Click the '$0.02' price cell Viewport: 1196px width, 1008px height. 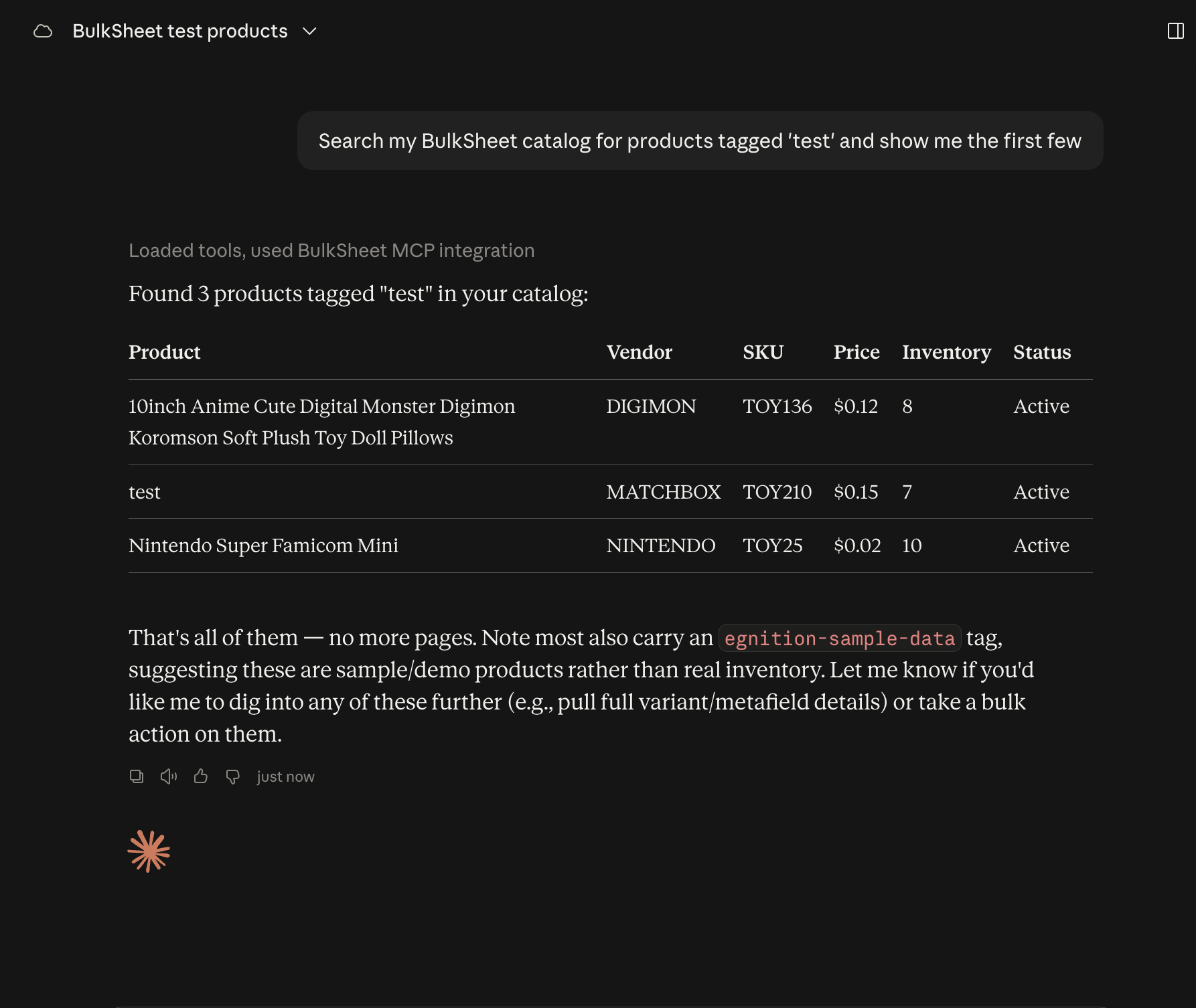[x=857, y=545]
